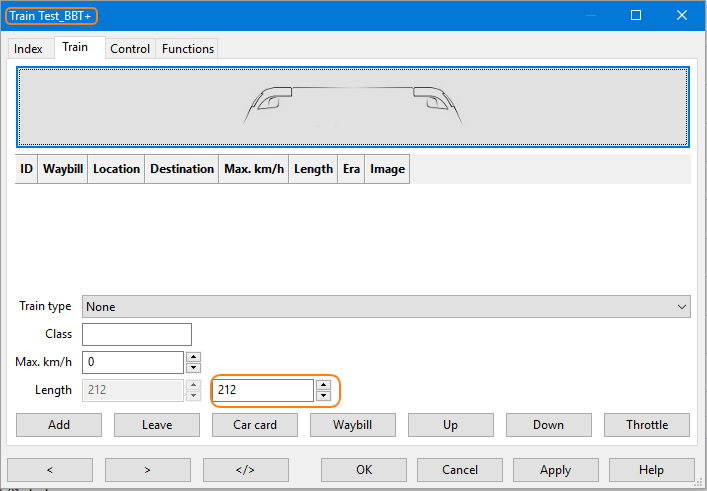The height and width of the screenshot is (491, 707).
Task: Open the Throttle
Action: tap(647, 425)
